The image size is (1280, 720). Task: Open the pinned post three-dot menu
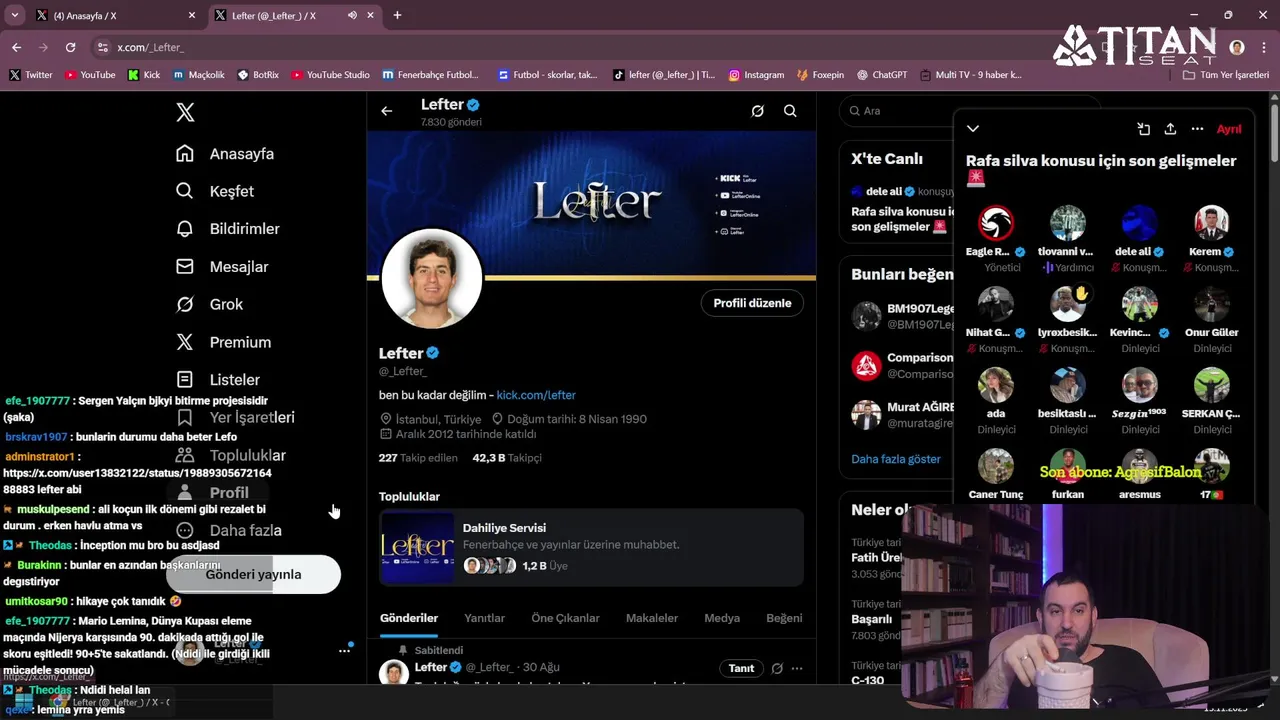[x=797, y=668]
